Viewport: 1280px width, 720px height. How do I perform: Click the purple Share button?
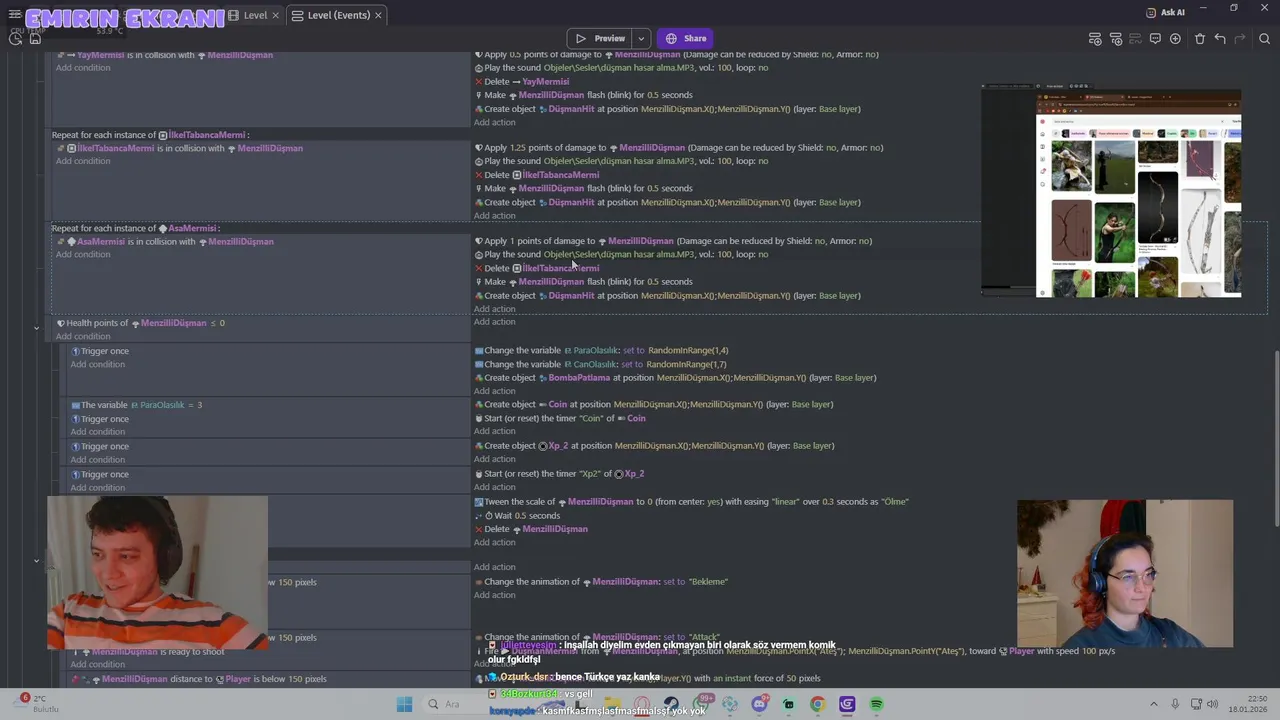(x=686, y=39)
